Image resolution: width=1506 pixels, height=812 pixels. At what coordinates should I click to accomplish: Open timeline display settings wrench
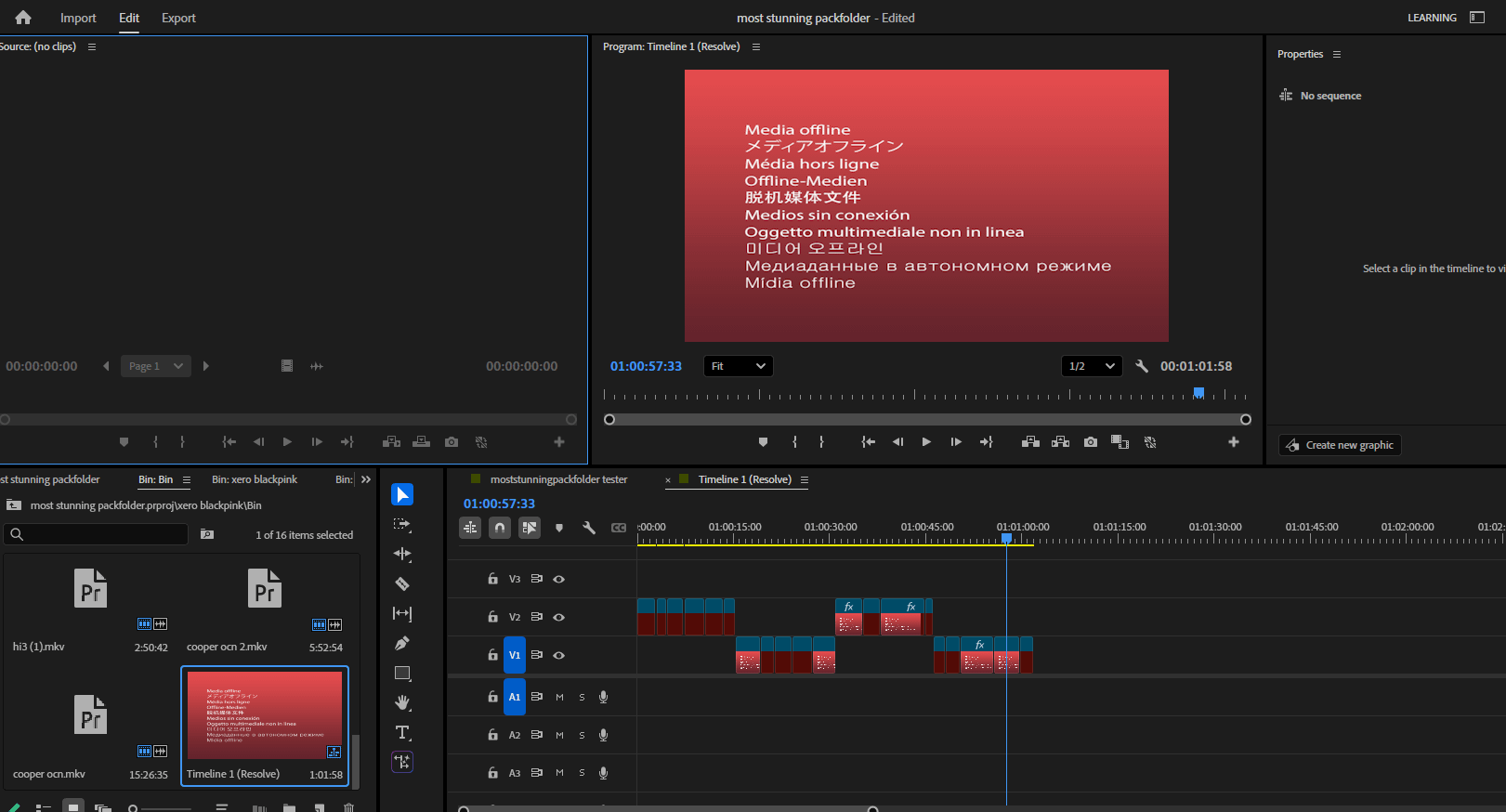589,528
